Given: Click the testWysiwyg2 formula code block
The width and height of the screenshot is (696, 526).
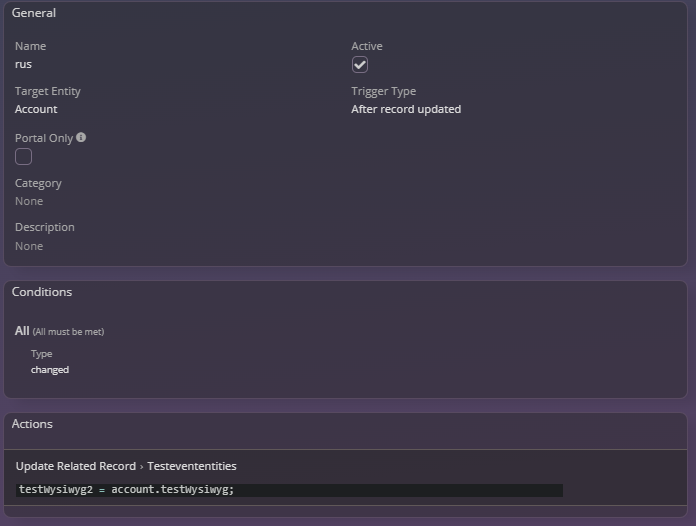Looking at the screenshot, I should (x=290, y=490).
